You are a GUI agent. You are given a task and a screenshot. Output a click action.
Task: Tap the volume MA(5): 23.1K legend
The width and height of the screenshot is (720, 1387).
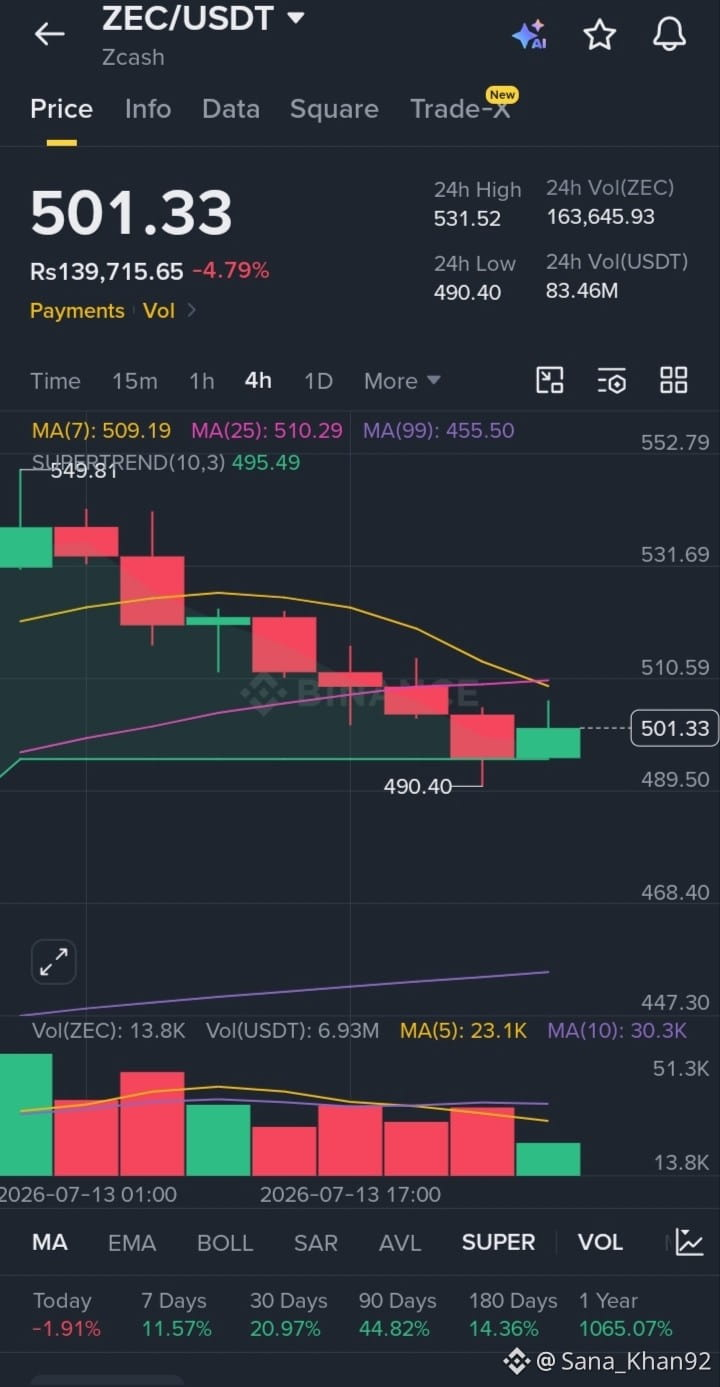tap(463, 1031)
